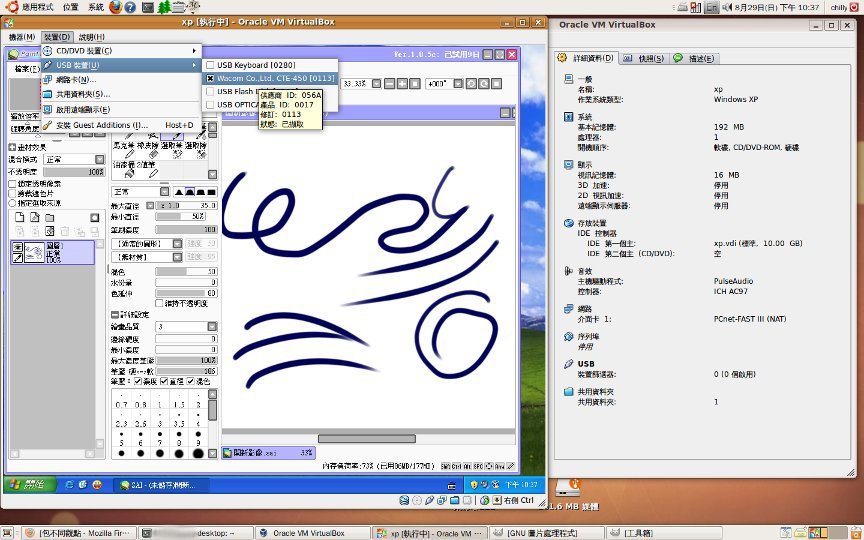Select the bucket tool (油漆桶) in SAI
The image size is (864, 540).
123,170
